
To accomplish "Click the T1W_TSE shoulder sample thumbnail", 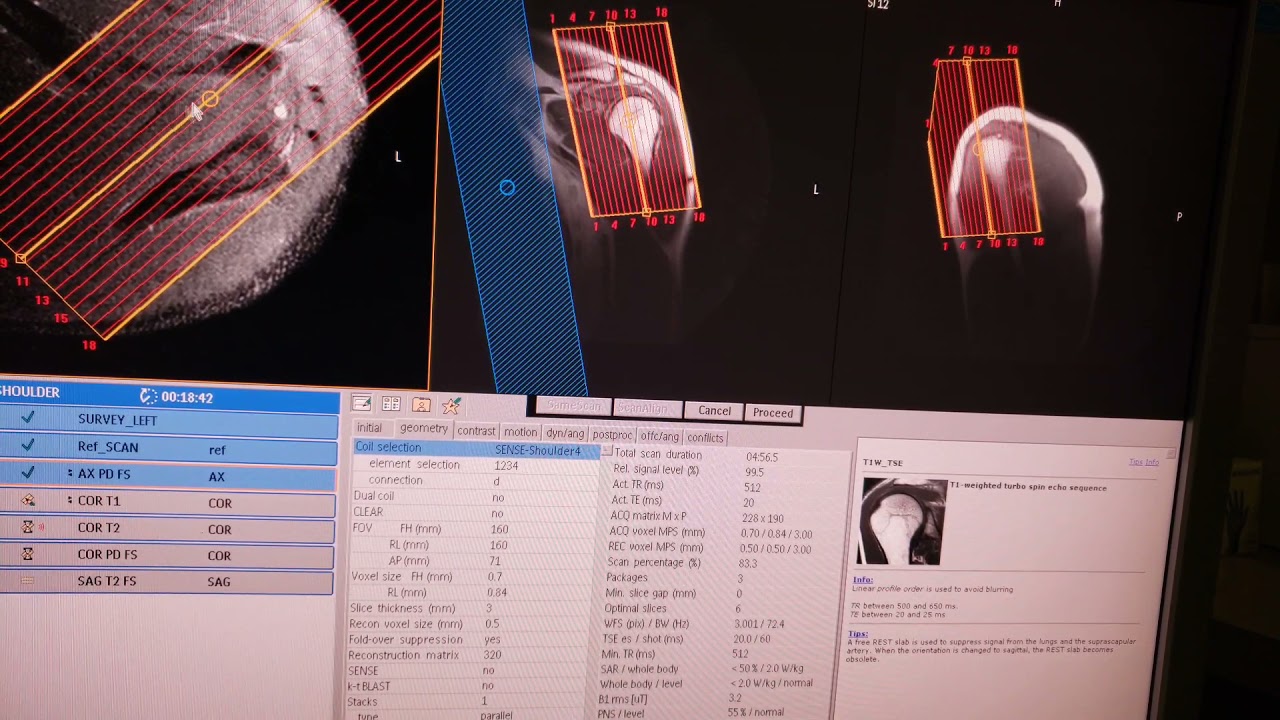I will 903,521.
